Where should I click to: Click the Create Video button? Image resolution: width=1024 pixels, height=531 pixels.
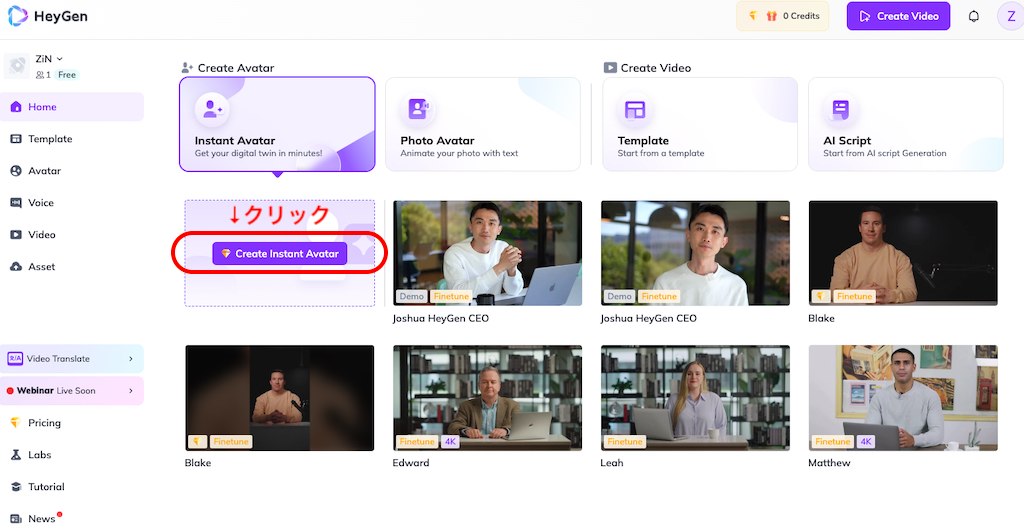[x=898, y=16]
